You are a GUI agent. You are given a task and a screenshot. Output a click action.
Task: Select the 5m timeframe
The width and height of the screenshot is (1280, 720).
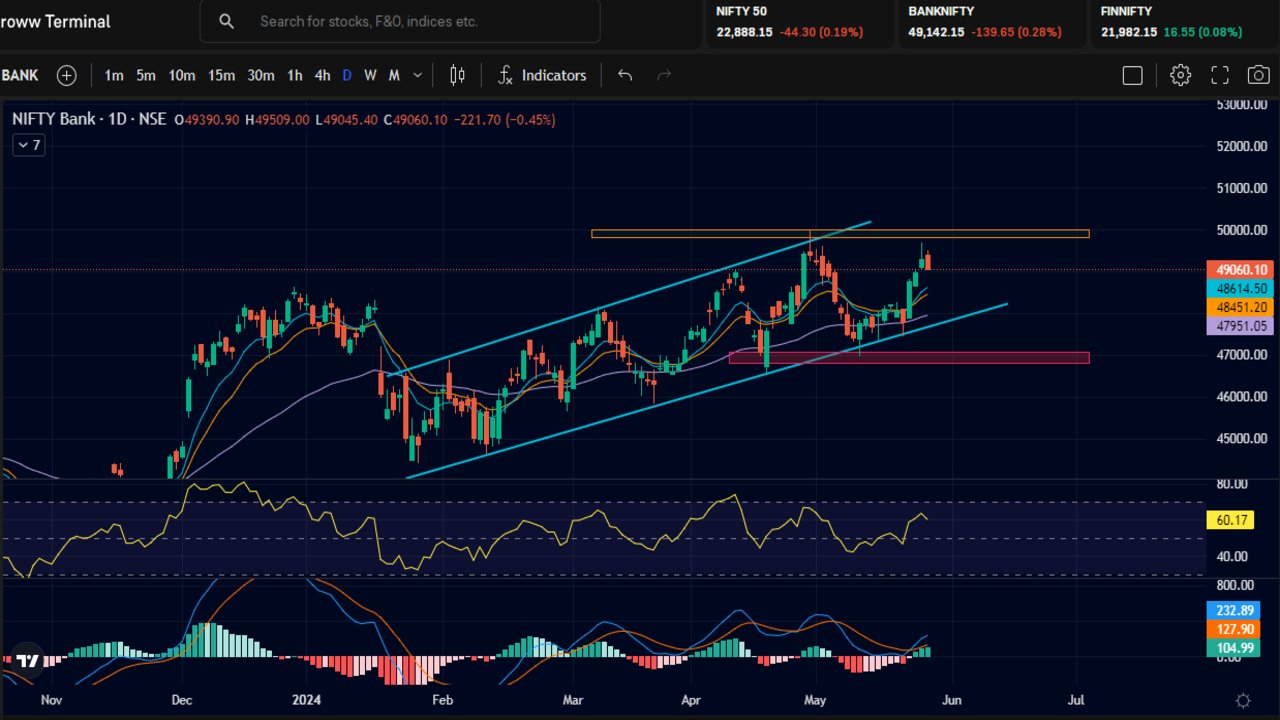[x=146, y=75]
